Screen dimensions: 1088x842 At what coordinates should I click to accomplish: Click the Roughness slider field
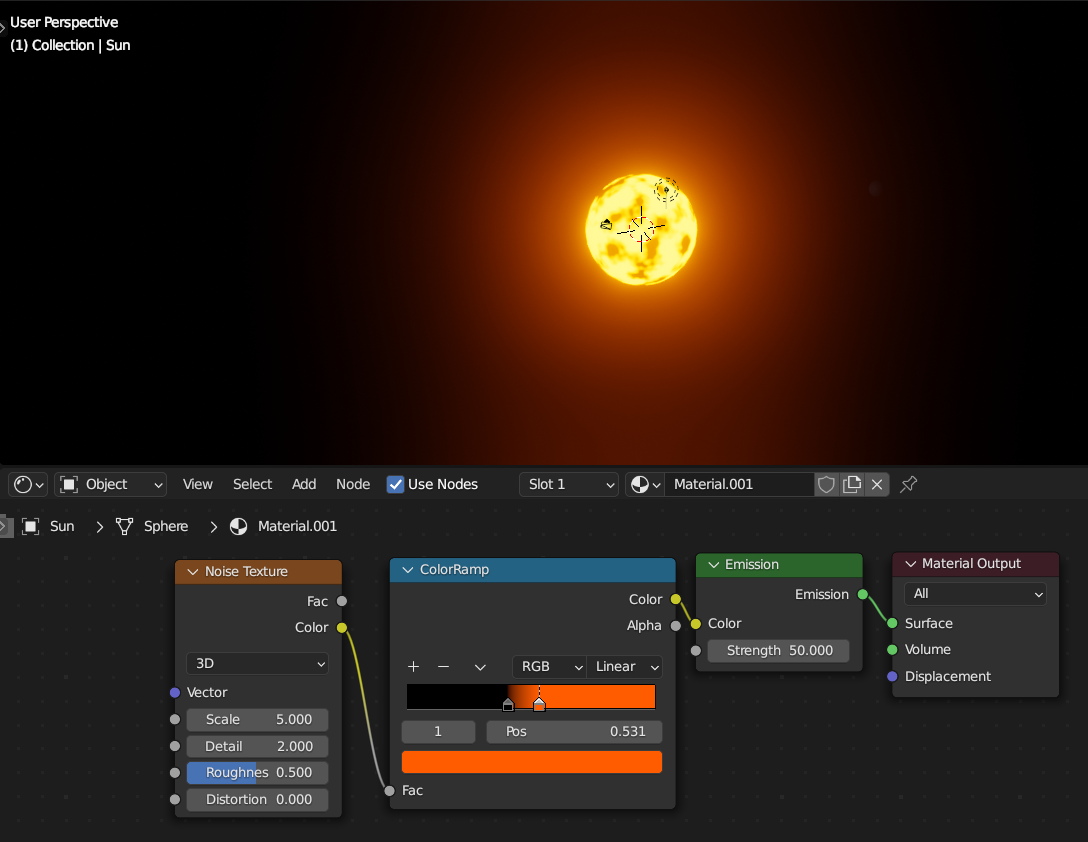pyautogui.click(x=257, y=773)
